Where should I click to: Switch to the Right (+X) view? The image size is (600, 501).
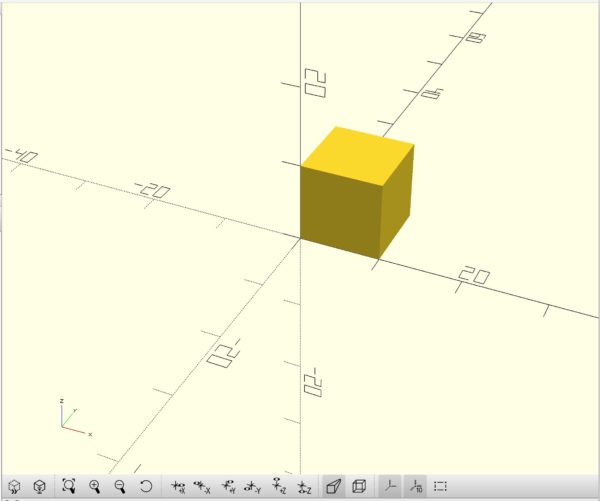coord(178,487)
